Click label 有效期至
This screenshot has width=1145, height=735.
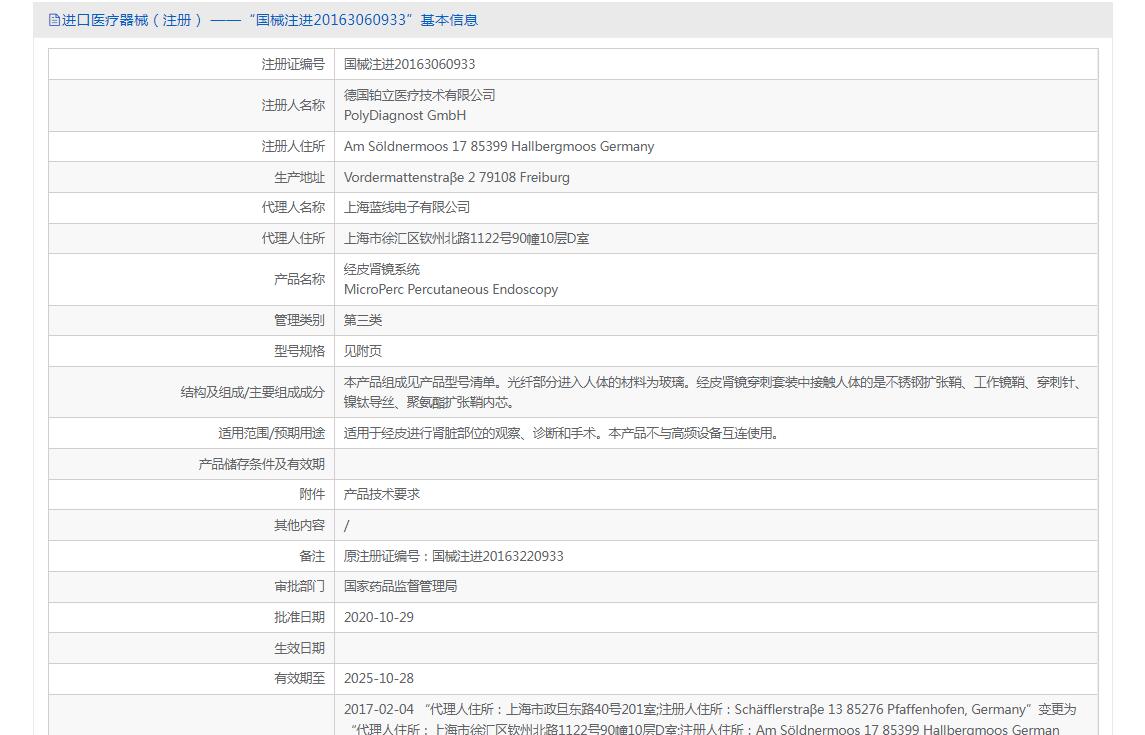[x=299, y=678]
